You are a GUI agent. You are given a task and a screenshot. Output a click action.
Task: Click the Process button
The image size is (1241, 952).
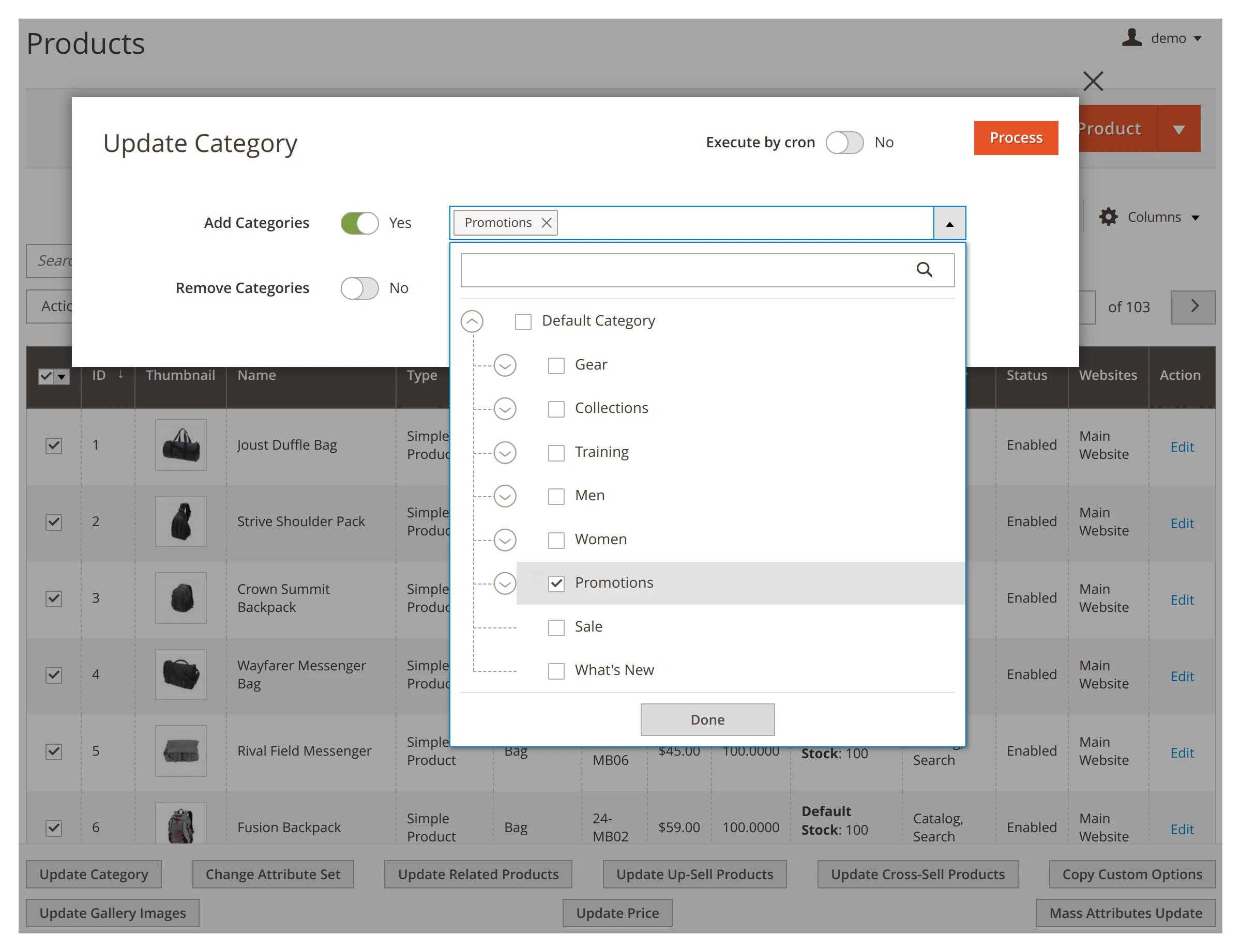pyautogui.click(x=1016, y=137)
